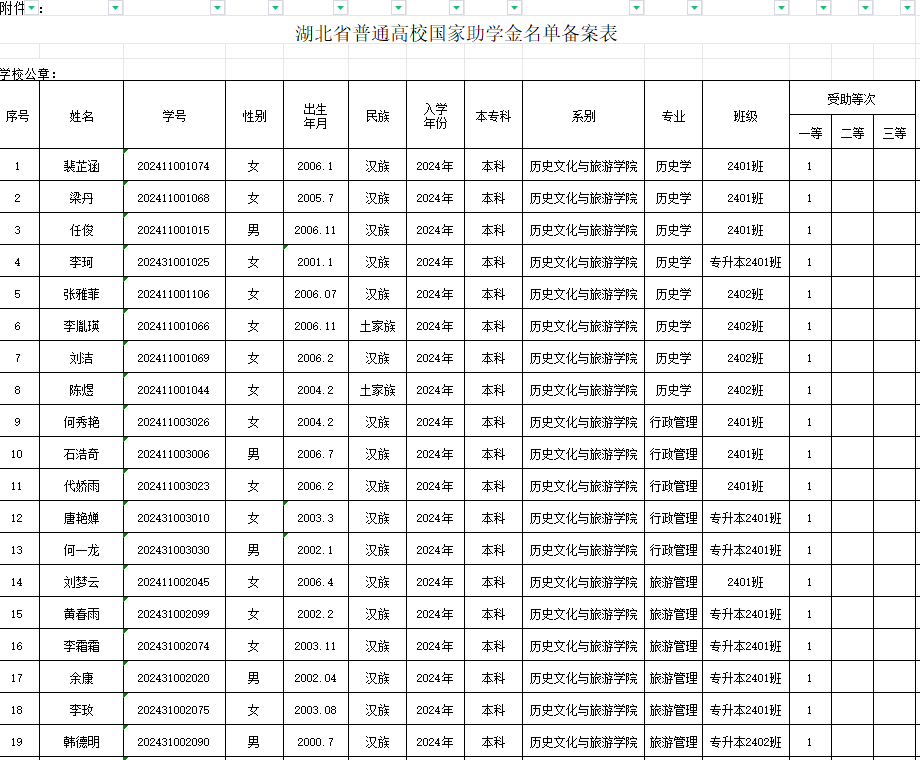Open filter dropdown above the 学号 column
Screen dimensions: 920x760
(x=217, y=8)
